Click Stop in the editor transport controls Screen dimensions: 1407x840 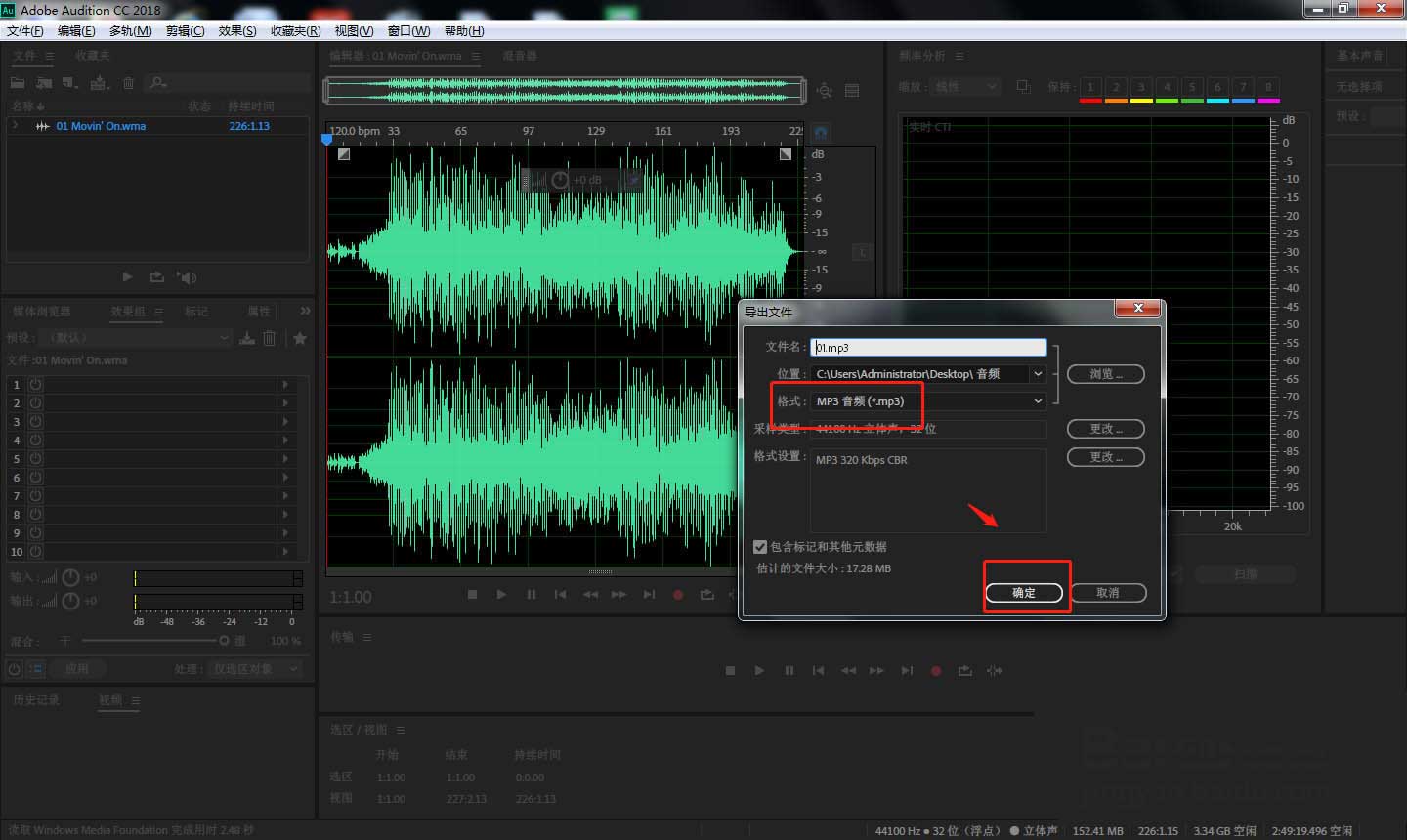(x=472, y=594)
